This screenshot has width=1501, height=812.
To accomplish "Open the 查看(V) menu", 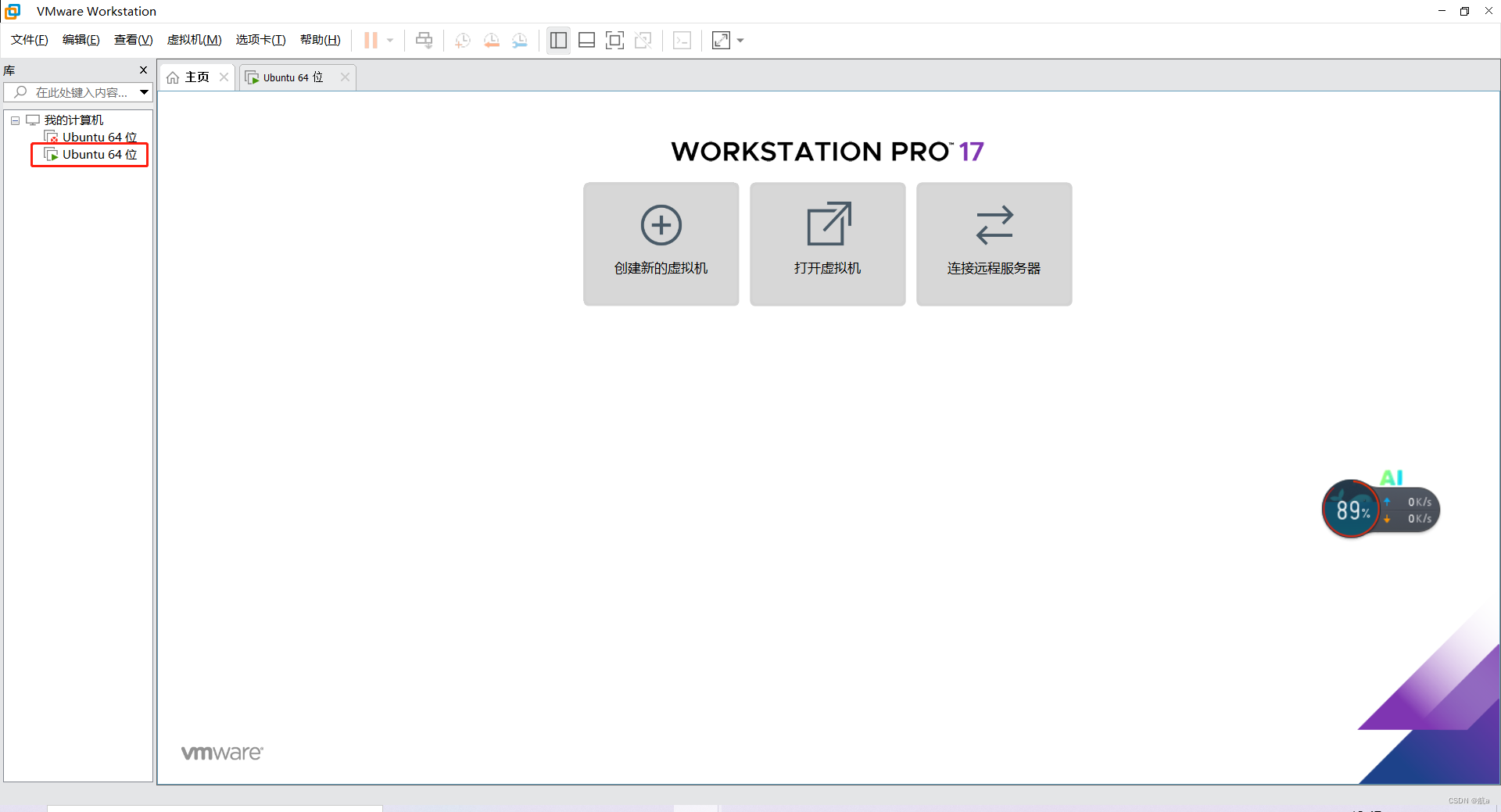I will tap(134, 40).
